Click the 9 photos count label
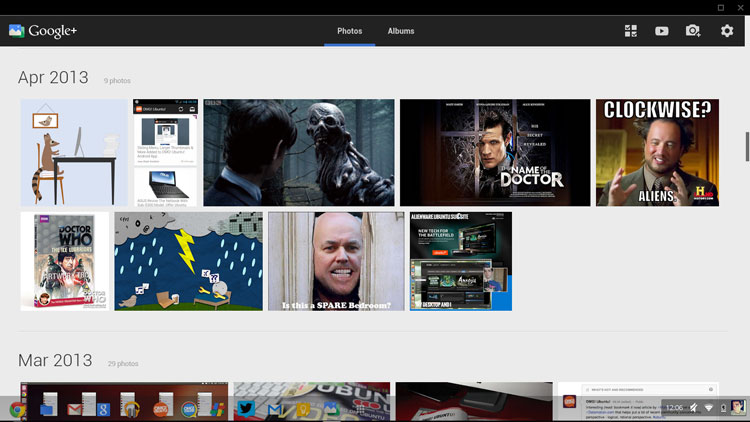This screenshot has width=750, height=422. [117, 81]
